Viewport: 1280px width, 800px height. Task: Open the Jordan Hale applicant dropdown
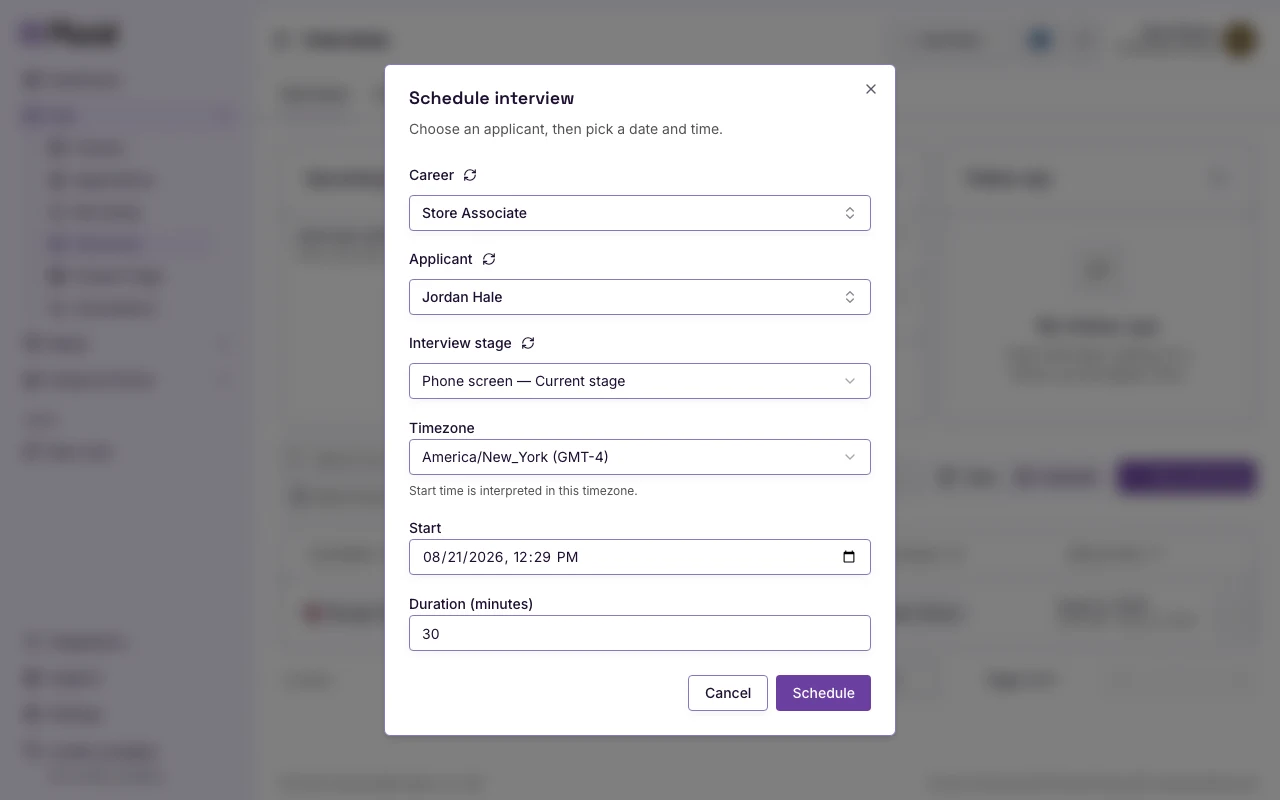(640, 297)
